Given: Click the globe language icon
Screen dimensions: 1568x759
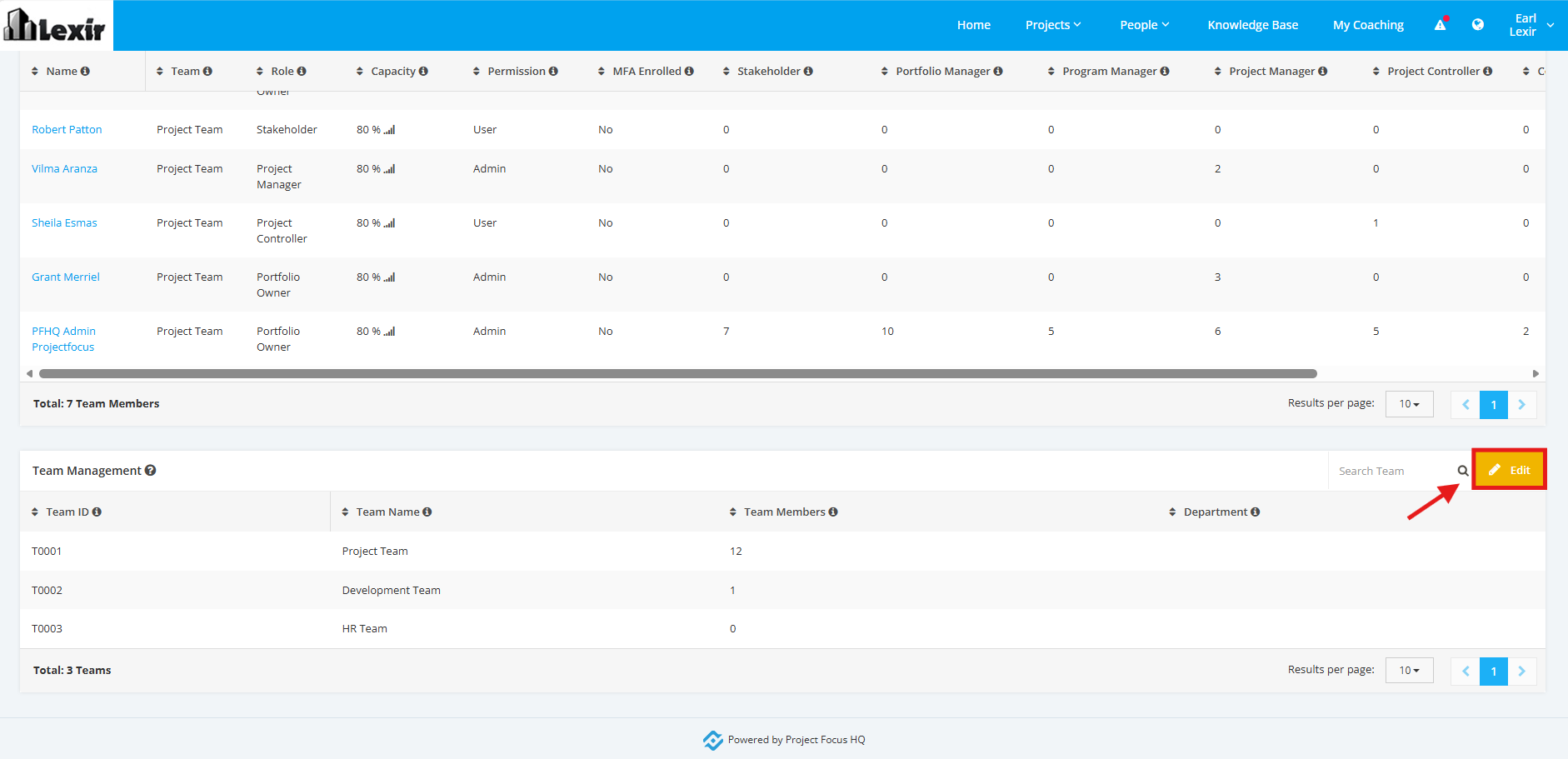Looking at the screenshot, I should coord(1478,25).
